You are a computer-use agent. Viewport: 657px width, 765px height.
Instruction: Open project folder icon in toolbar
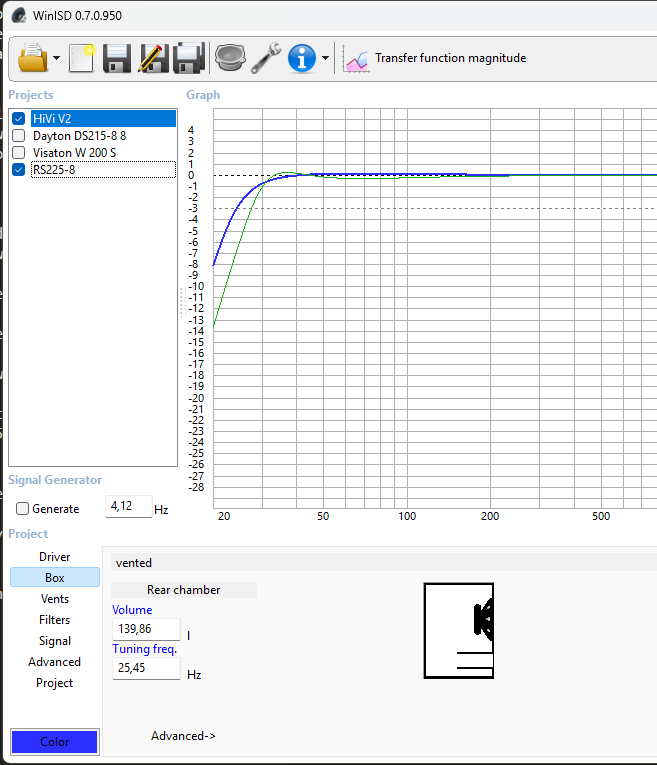tap(33, 58)
